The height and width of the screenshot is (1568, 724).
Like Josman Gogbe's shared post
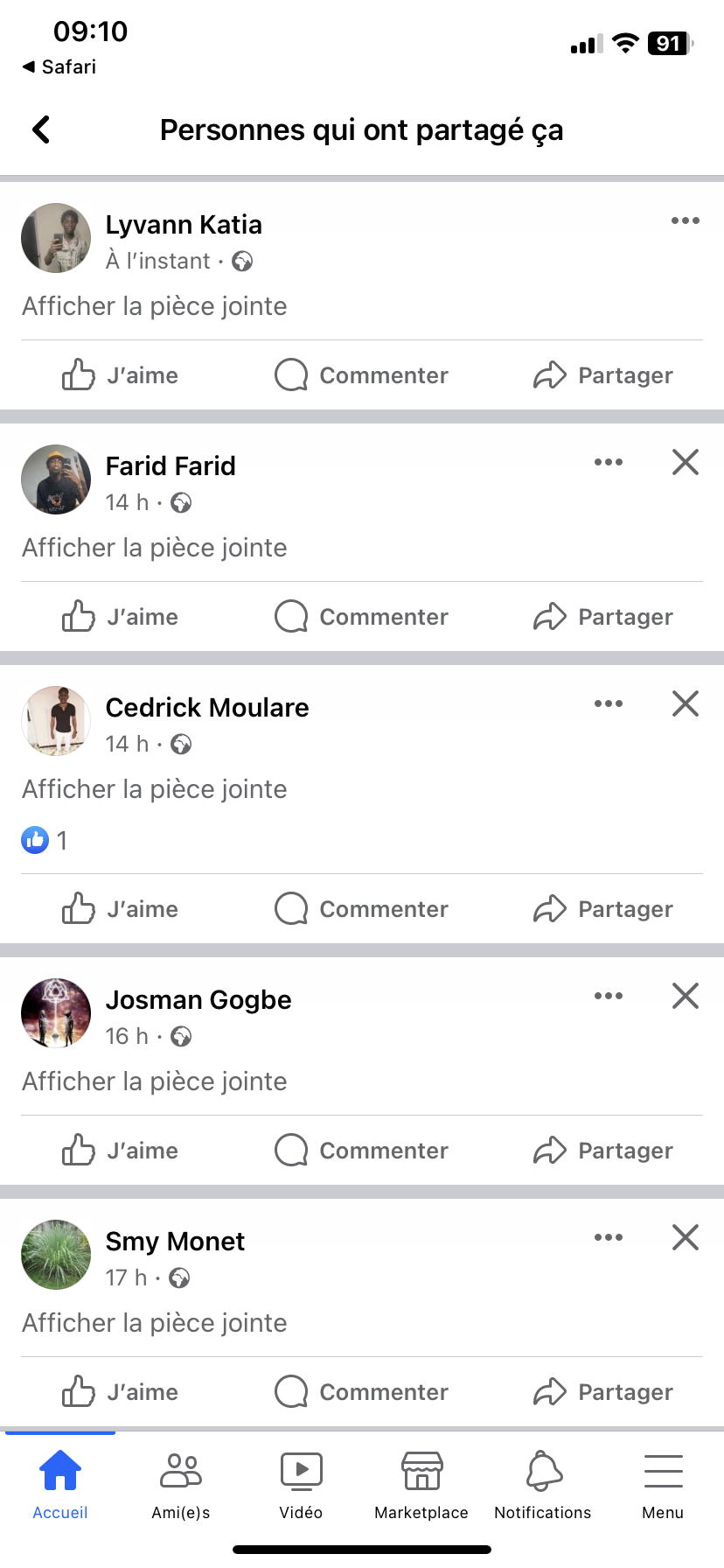point(120,1151)
